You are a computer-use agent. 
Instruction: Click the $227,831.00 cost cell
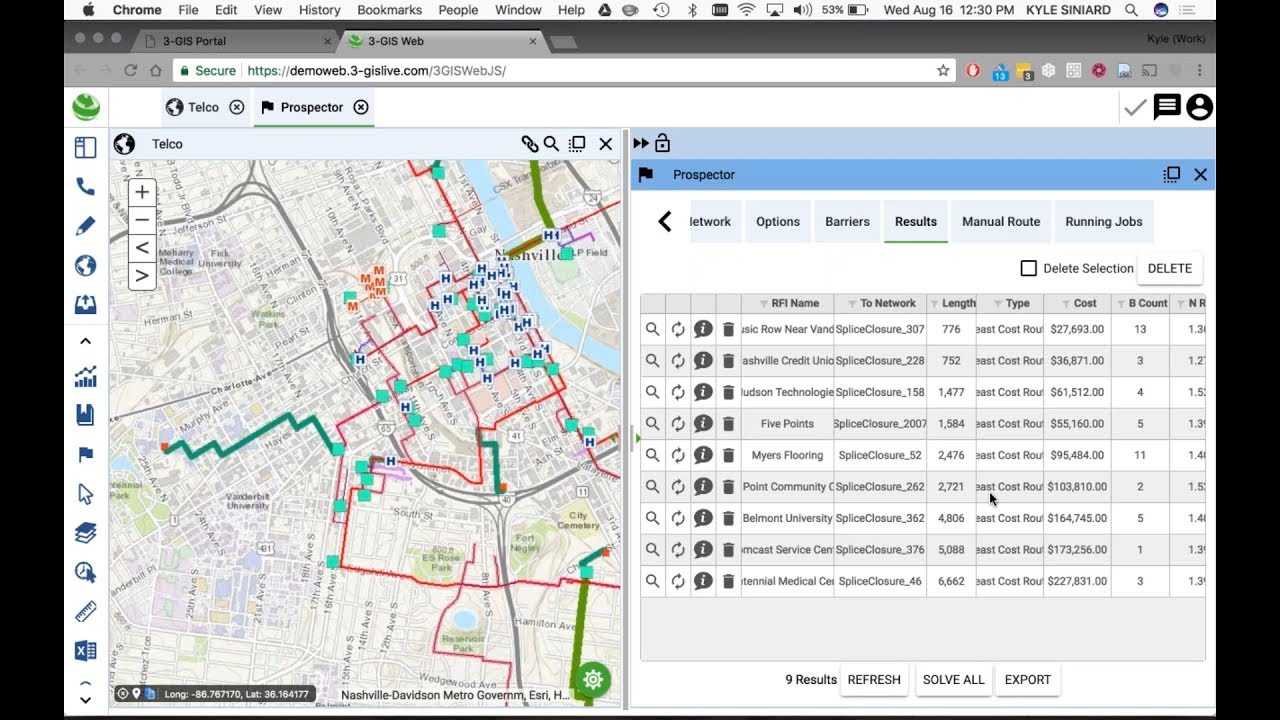click(1077, 581)
